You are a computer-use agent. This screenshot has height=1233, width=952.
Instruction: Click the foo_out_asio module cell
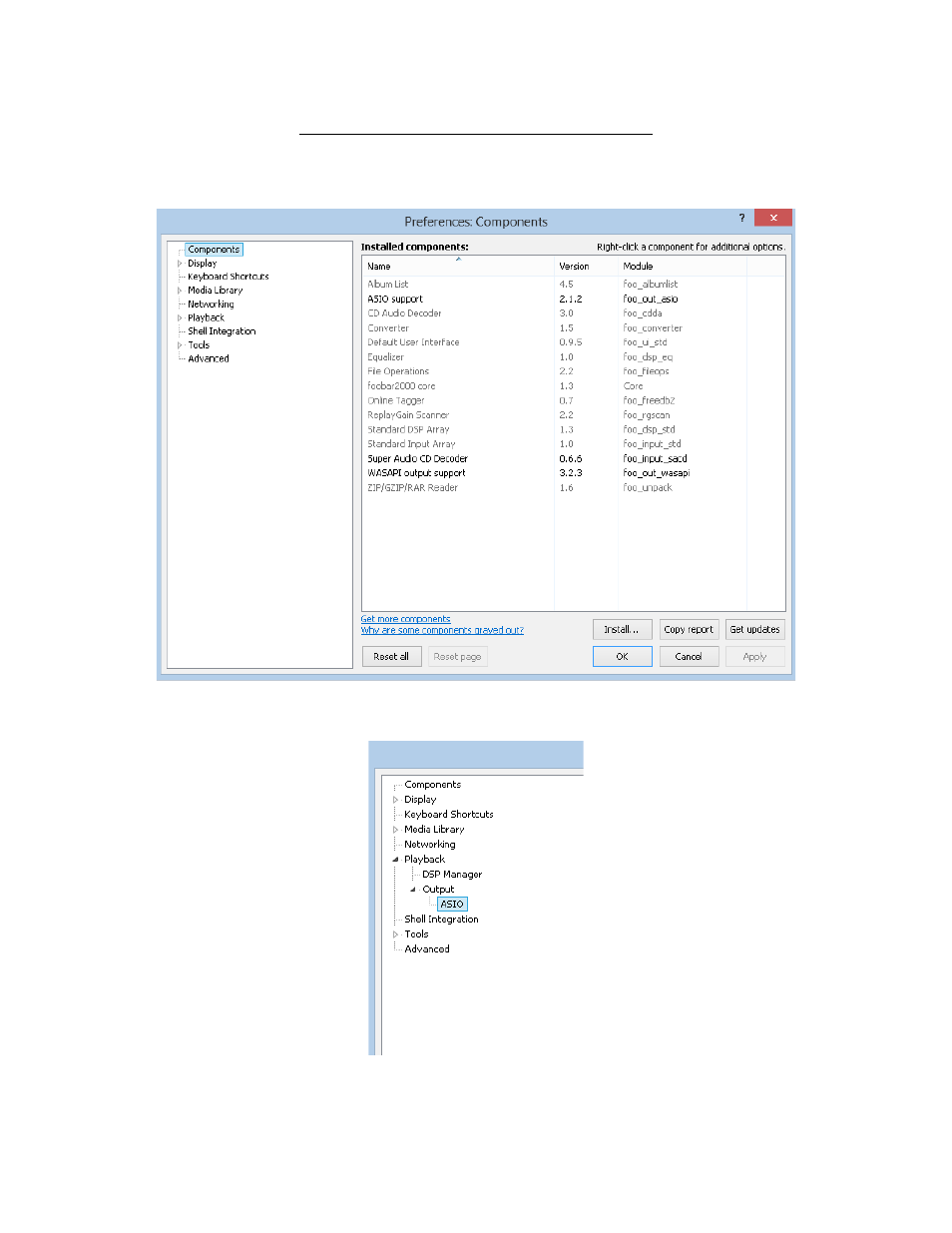(x=651, y=300)
